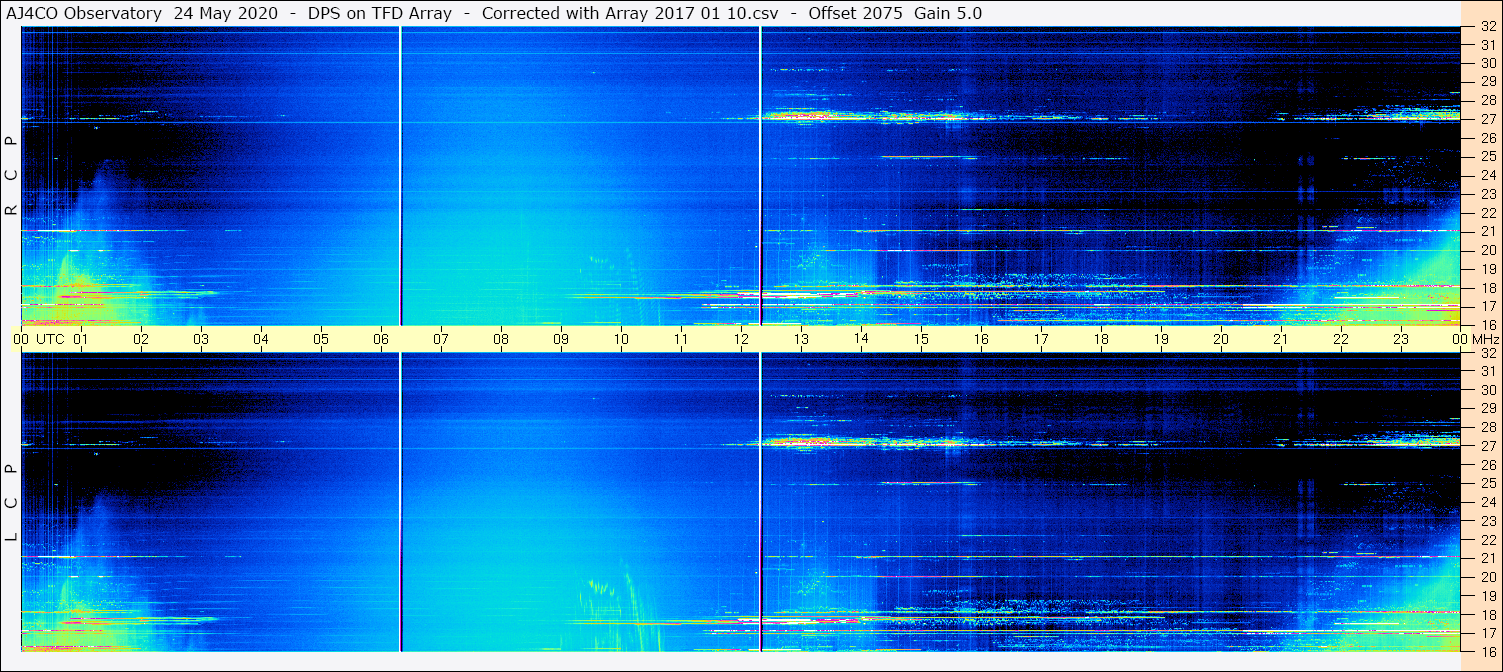Click the 'UTC' label on time axis

coord(50,339)
